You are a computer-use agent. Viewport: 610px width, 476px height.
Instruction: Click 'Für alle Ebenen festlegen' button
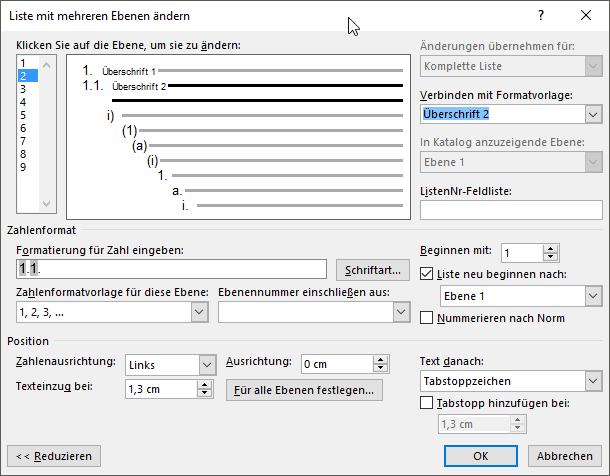(x=304, y=390)
